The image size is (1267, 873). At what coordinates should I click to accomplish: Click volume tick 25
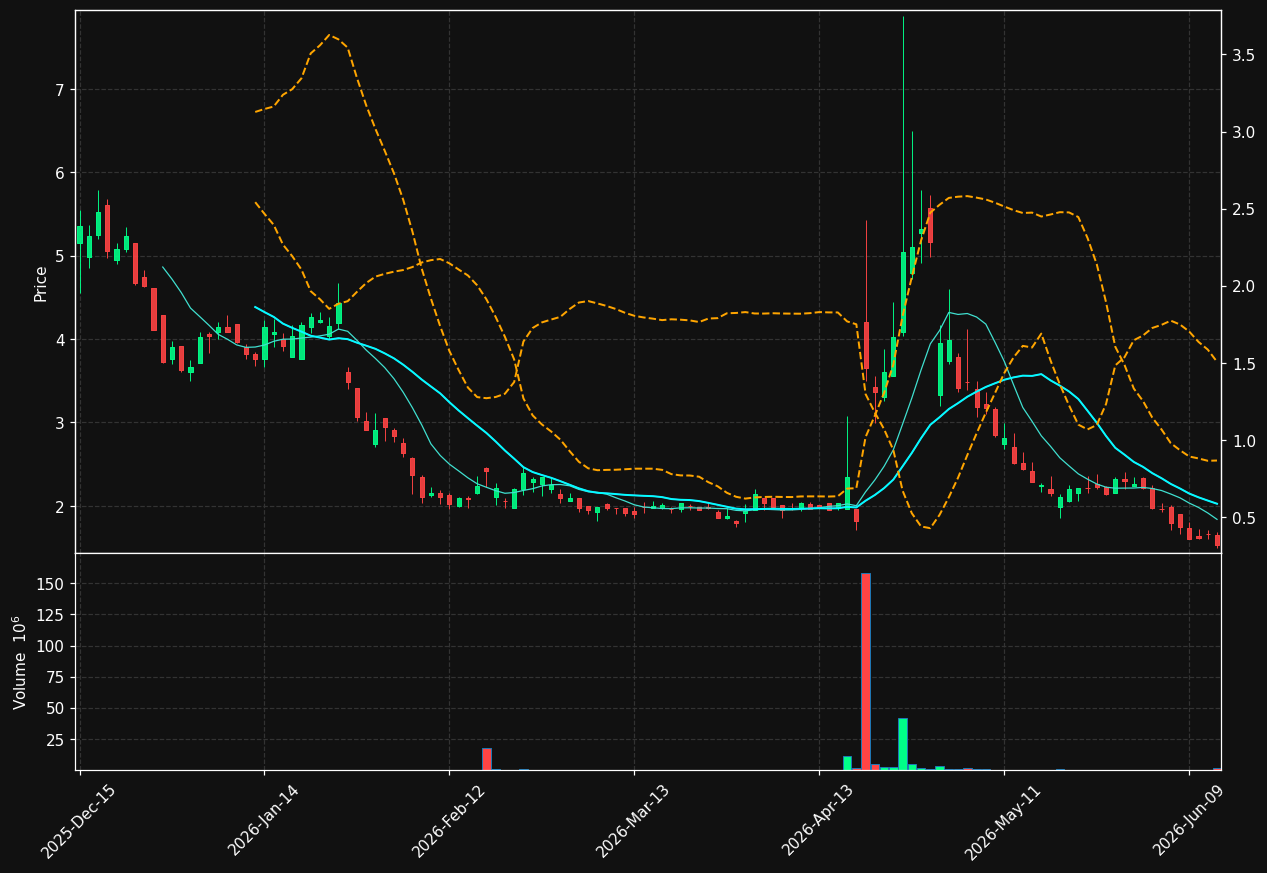54,740
